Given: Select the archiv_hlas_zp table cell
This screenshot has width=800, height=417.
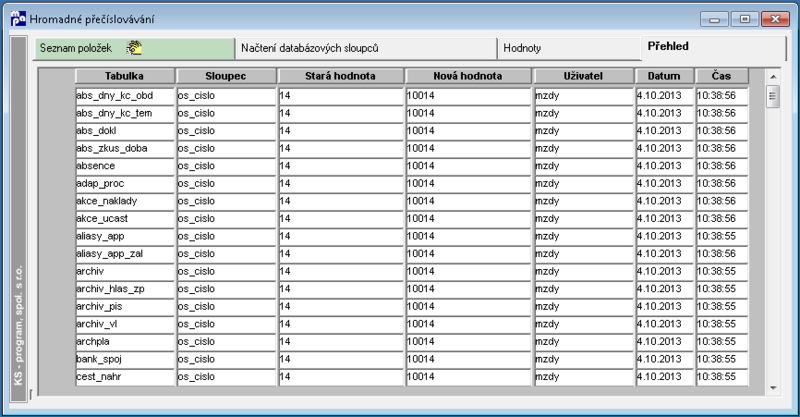Looking at the screenshot, I should [125, 289].
